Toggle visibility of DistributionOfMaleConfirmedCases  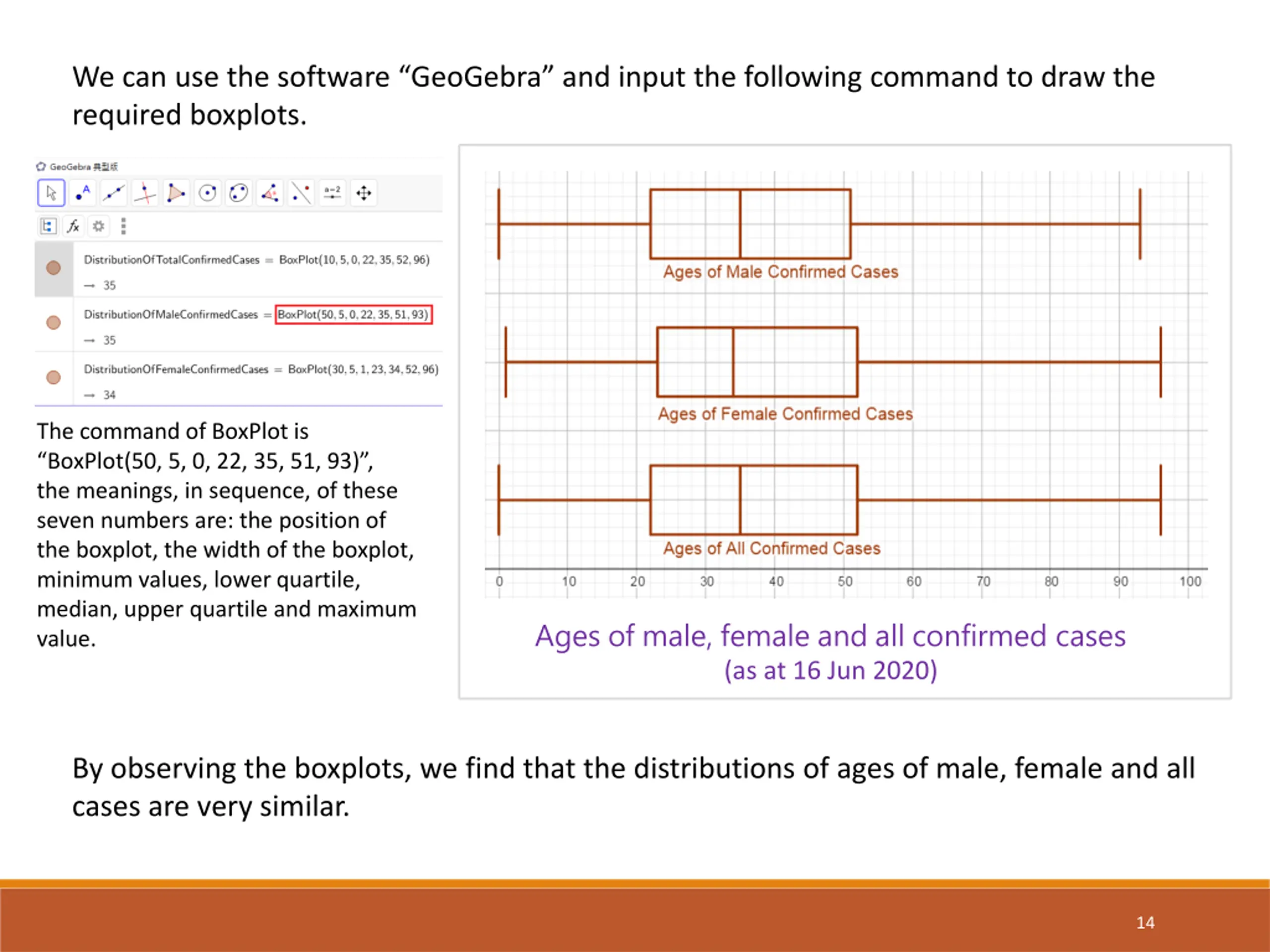(54, 322)
